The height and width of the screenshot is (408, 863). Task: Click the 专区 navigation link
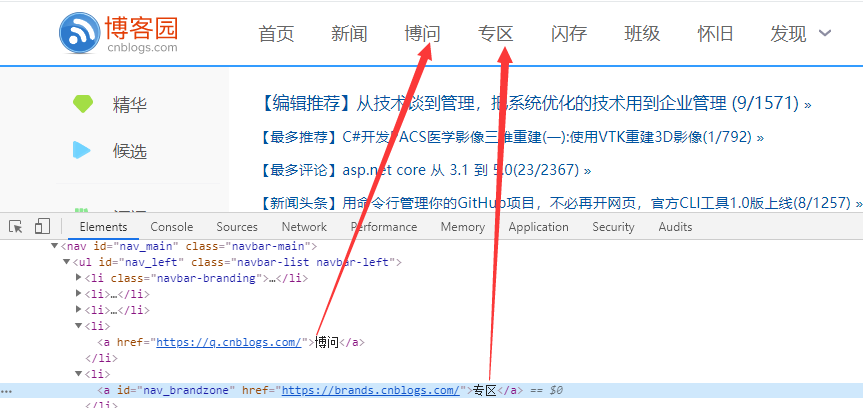496,33
